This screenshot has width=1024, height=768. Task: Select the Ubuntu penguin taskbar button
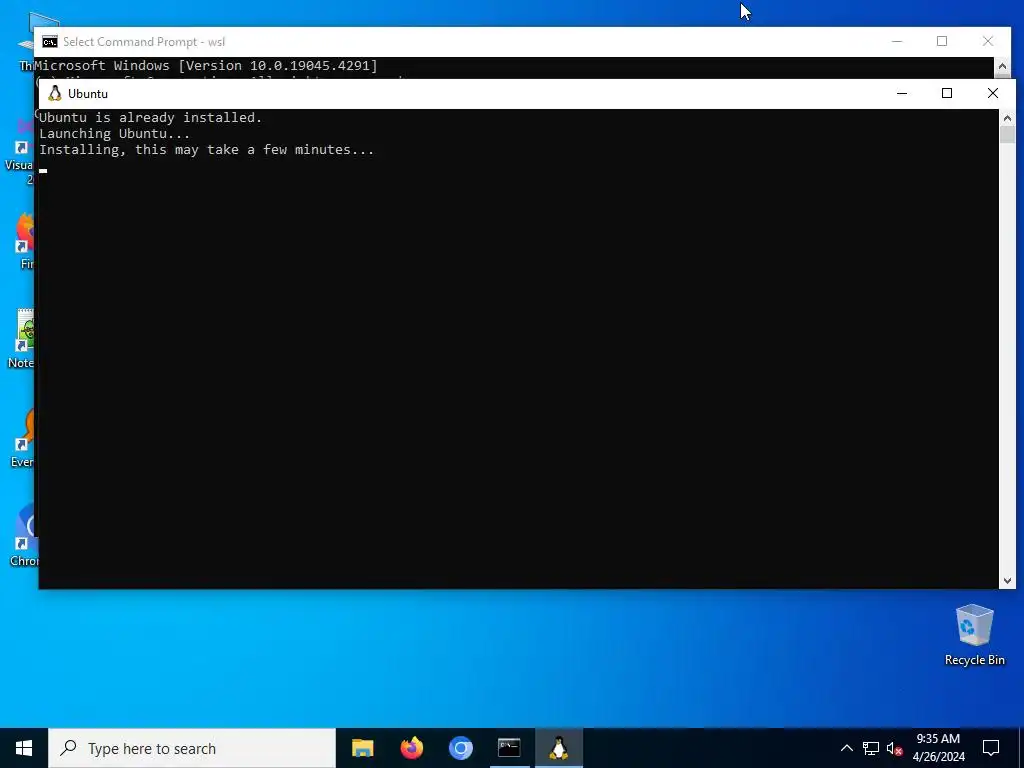pyautogui.click(x=558, y=748)
